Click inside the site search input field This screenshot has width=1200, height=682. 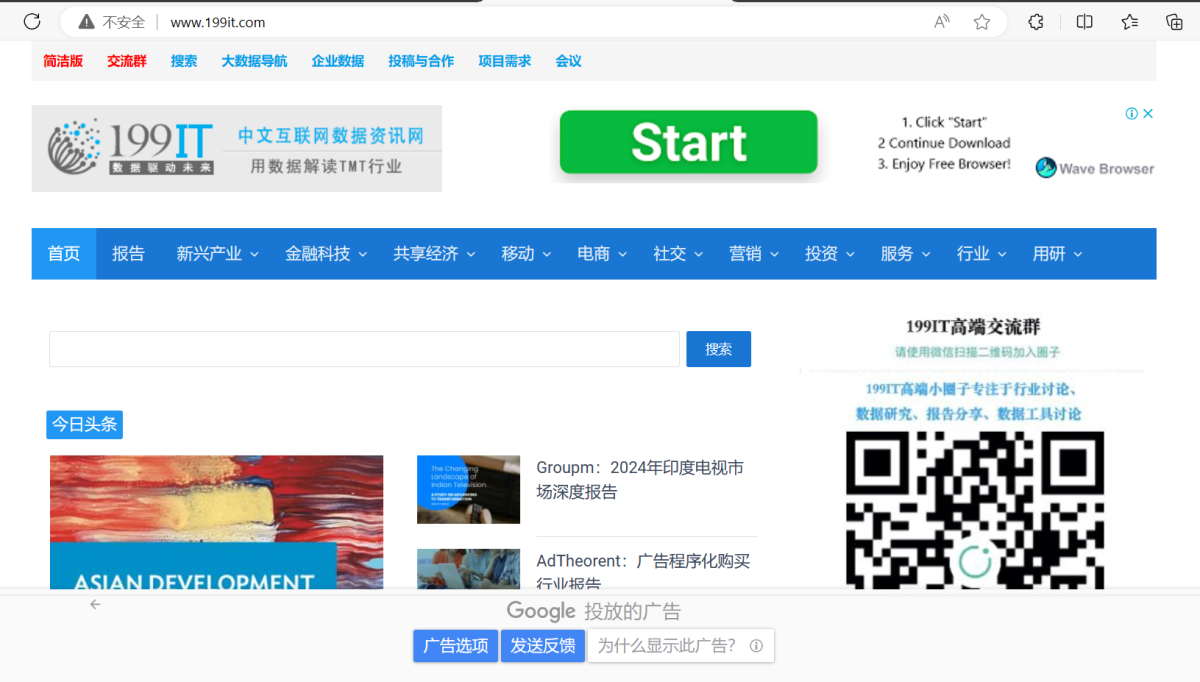tap(364, 349)
